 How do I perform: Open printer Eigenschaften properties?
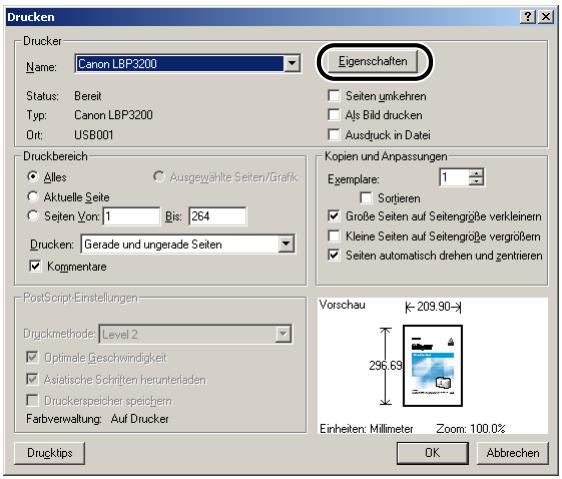[x=373, y=61]
